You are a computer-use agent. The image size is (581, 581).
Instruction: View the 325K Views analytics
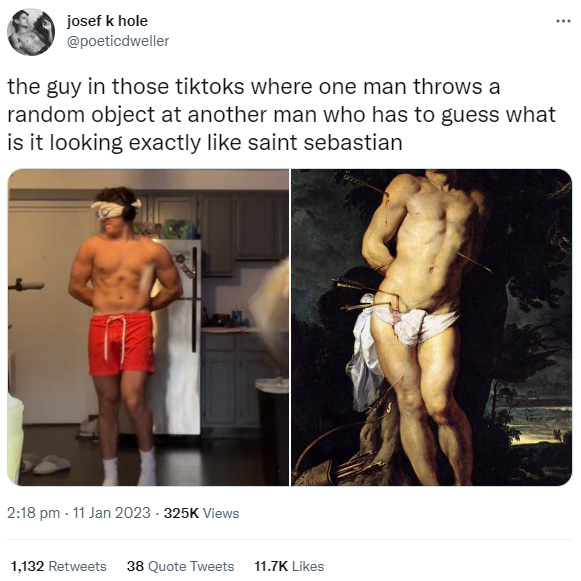point(201,513)
